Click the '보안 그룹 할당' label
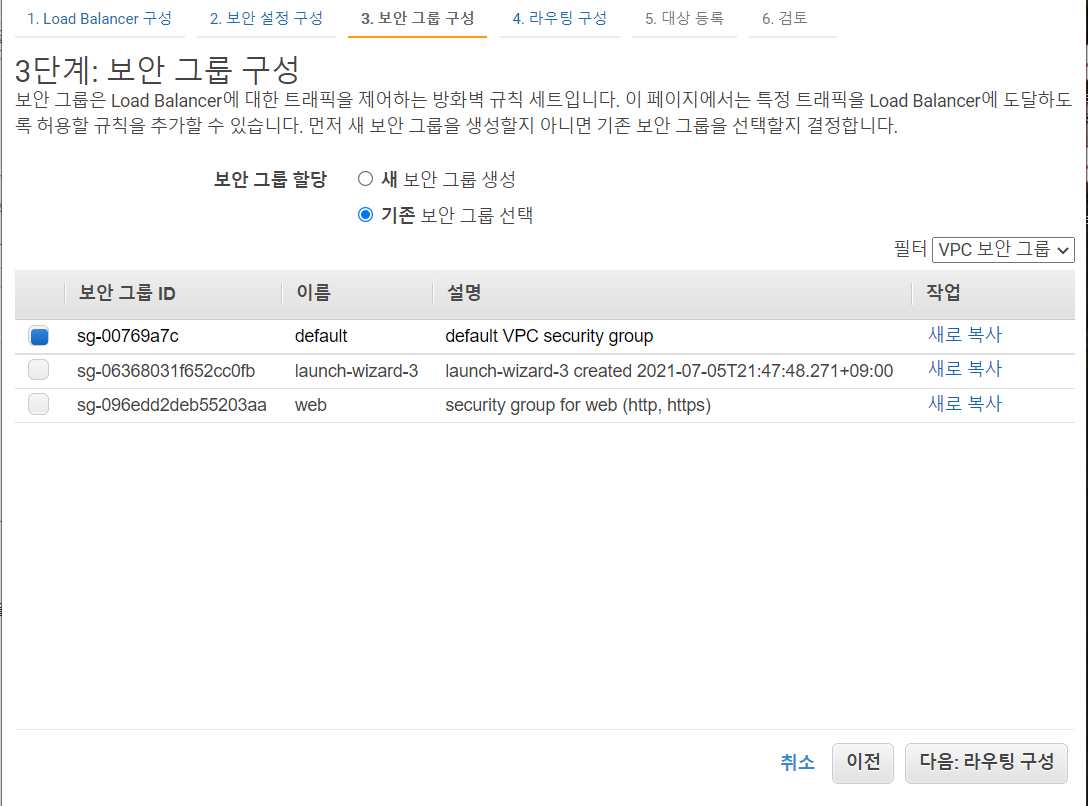 tap(270, 180)
